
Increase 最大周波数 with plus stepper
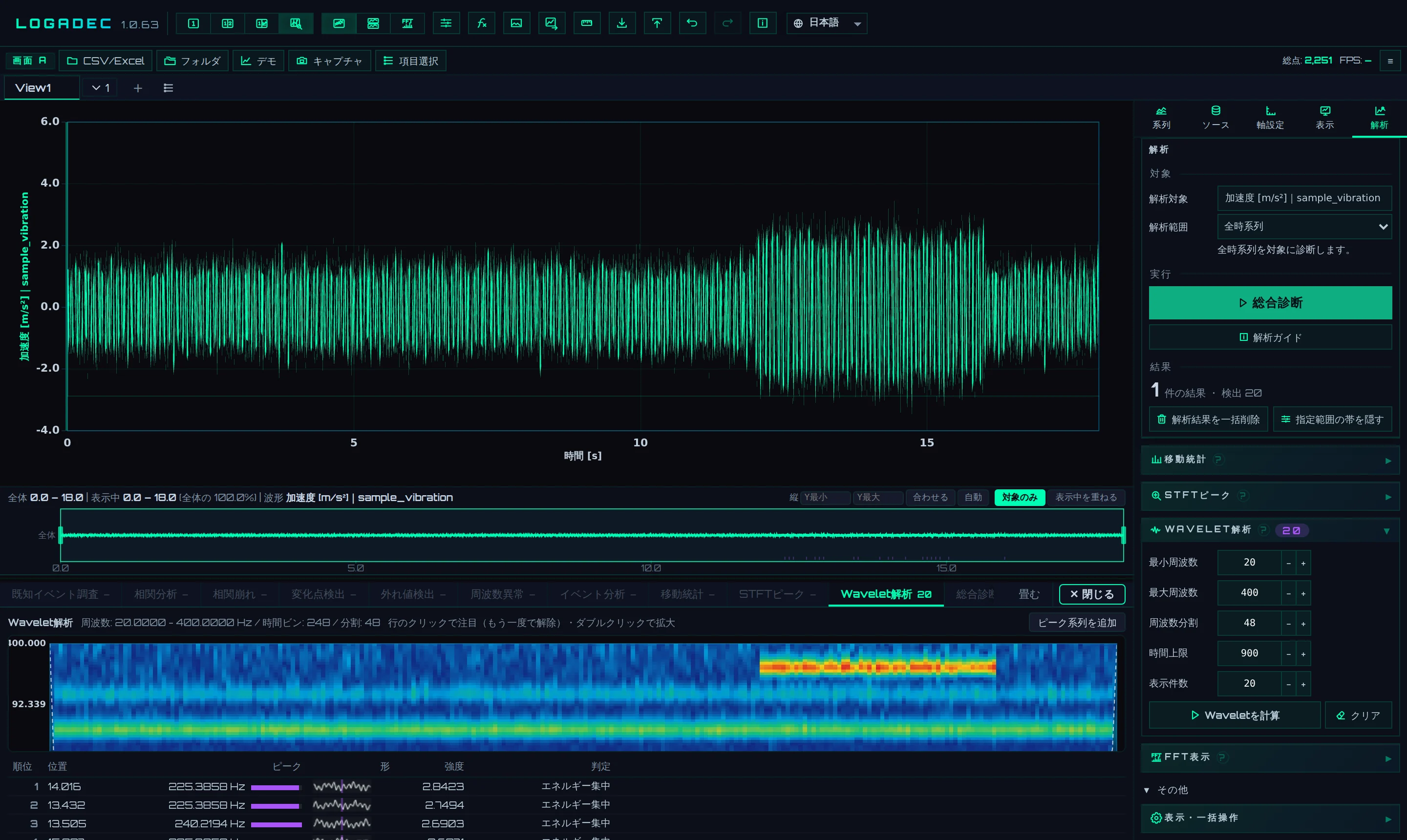(1303, 593)
